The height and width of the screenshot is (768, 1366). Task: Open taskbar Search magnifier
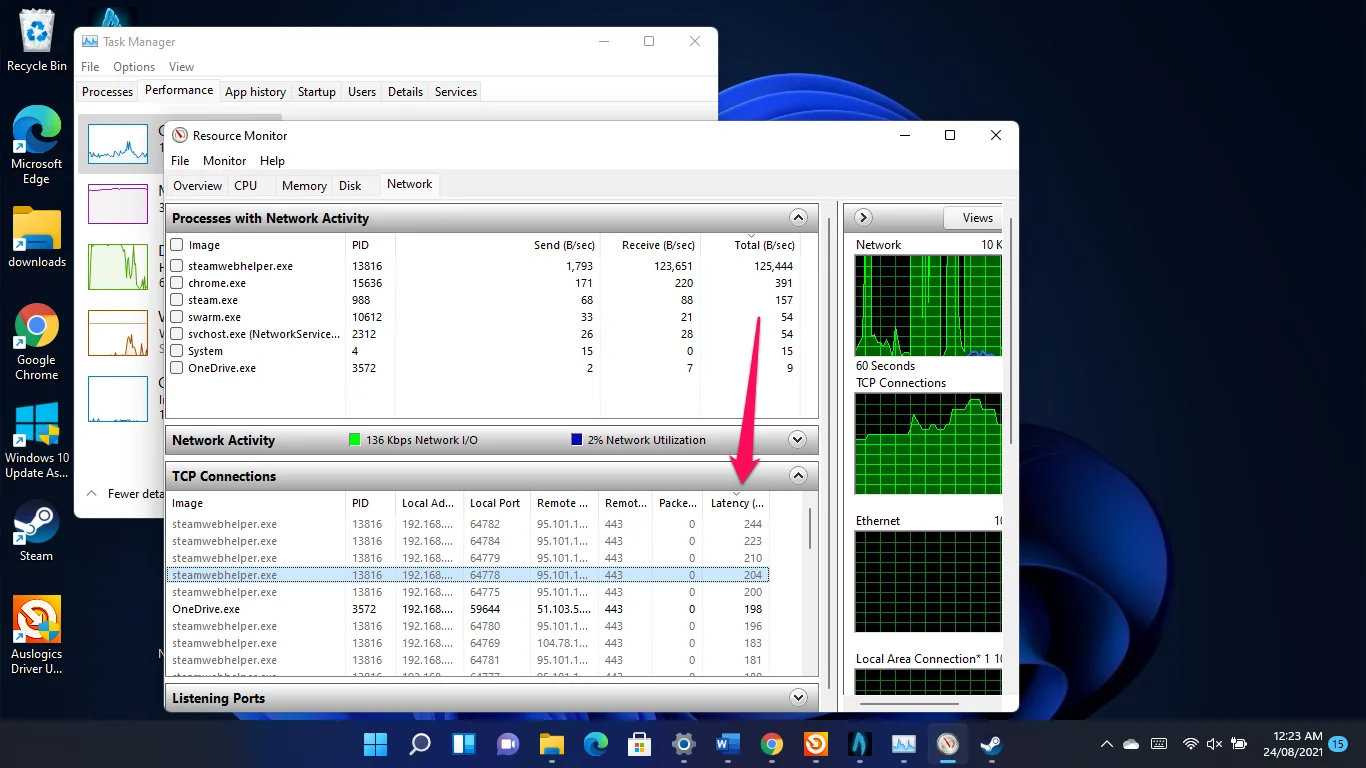point(420,744)
